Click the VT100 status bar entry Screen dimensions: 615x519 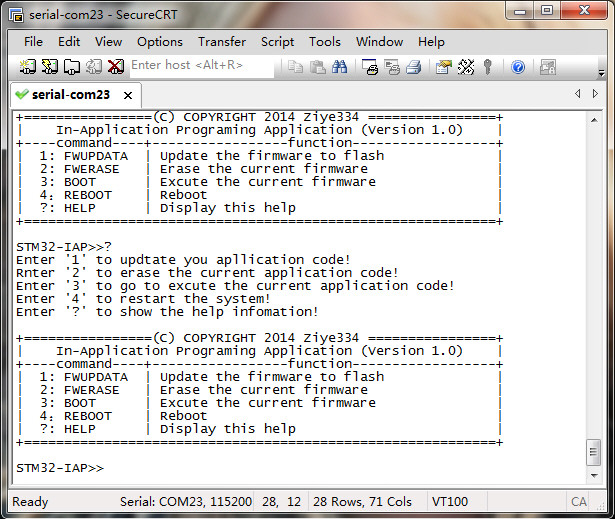click(449, 501)
